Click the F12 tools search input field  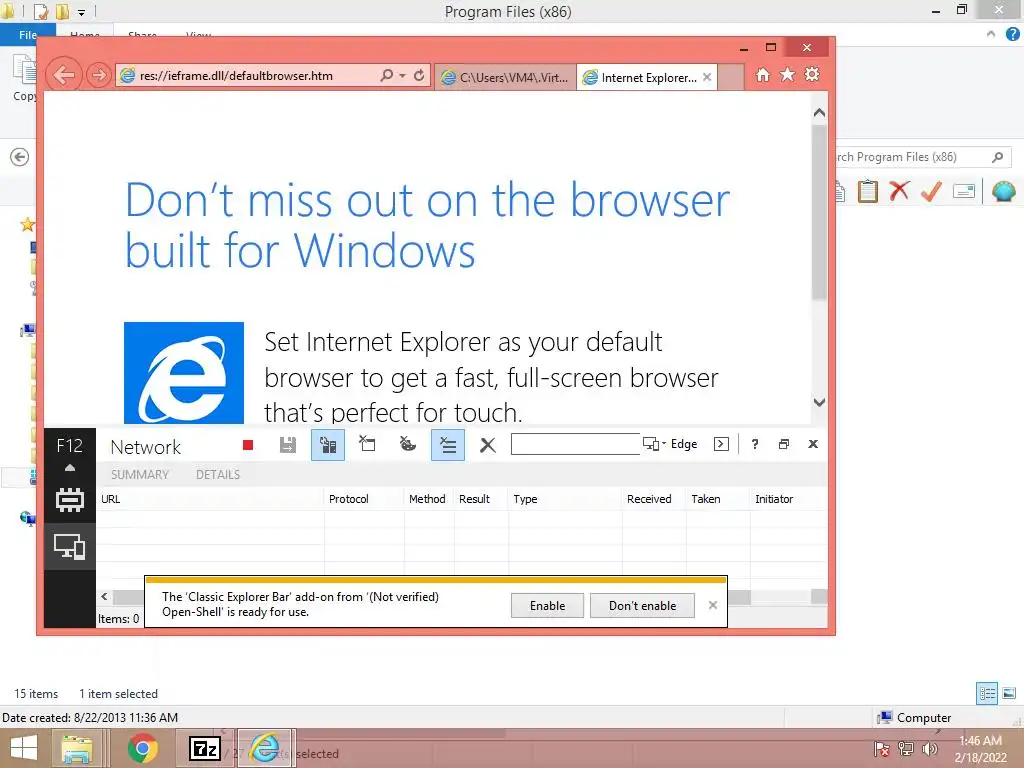(575, 444)
